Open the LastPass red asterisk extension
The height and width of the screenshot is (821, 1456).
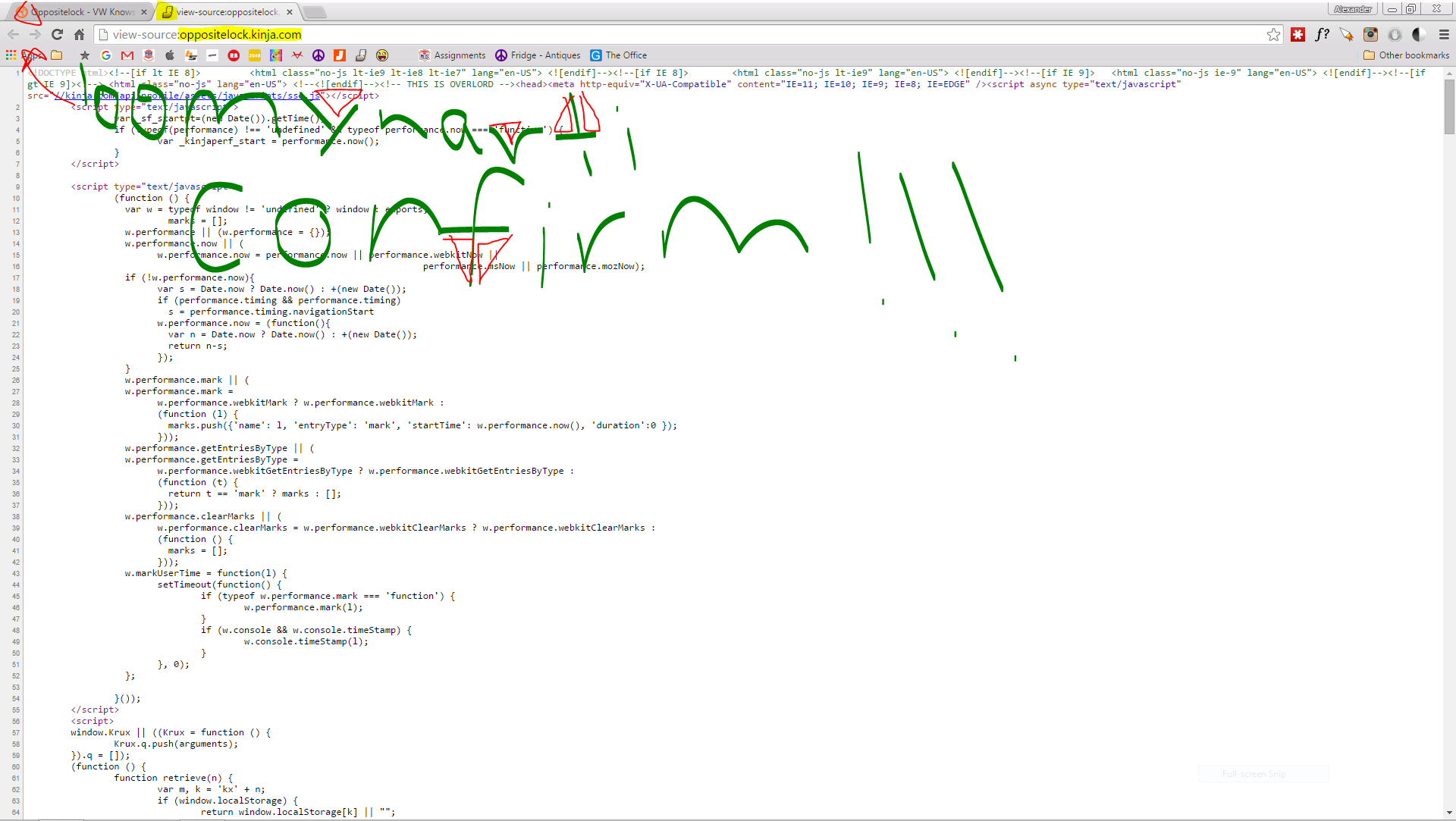point(1298,35)
